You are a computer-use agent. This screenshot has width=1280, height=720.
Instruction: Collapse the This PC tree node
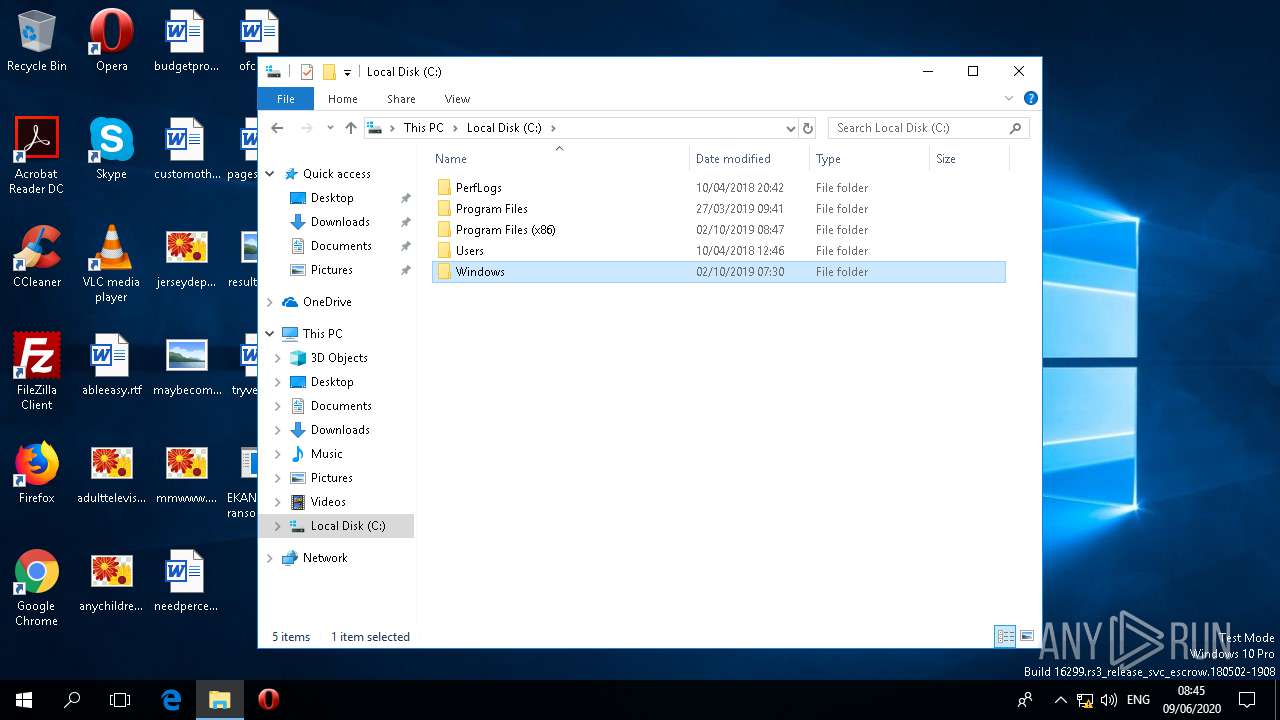pos(270,334)
